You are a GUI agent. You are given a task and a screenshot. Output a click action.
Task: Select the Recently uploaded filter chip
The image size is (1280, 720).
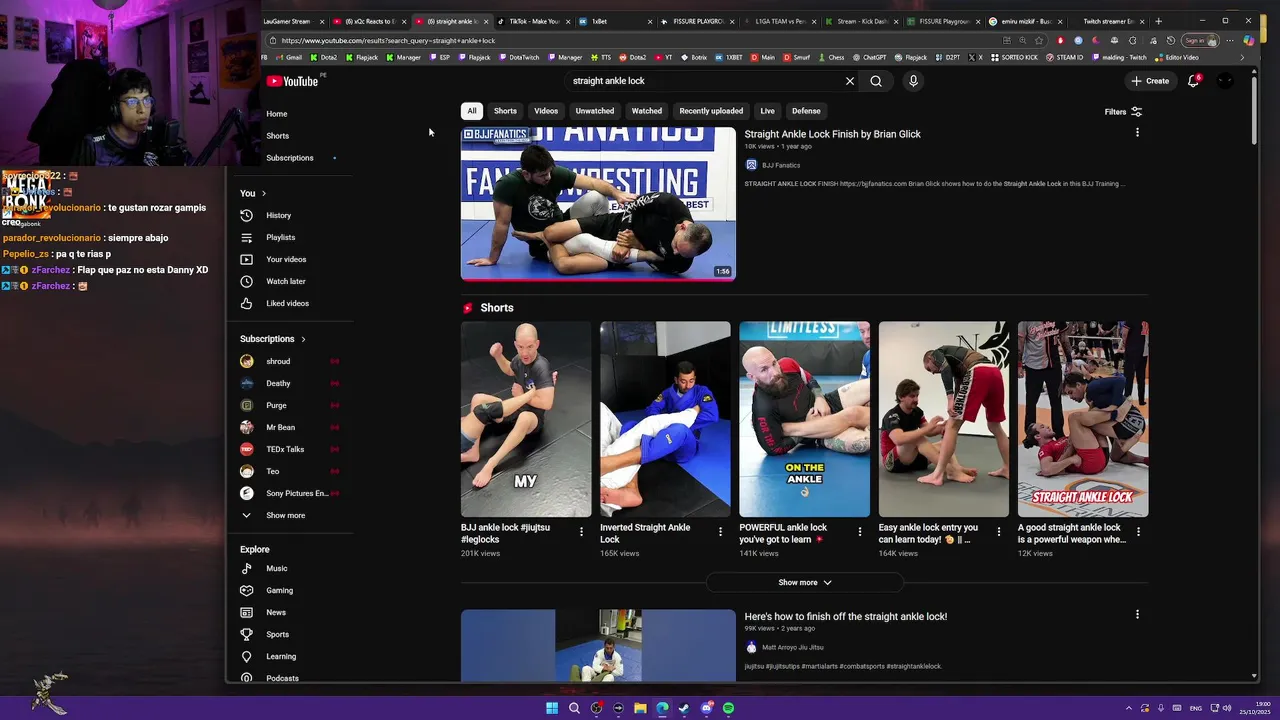tap(711, 111)
